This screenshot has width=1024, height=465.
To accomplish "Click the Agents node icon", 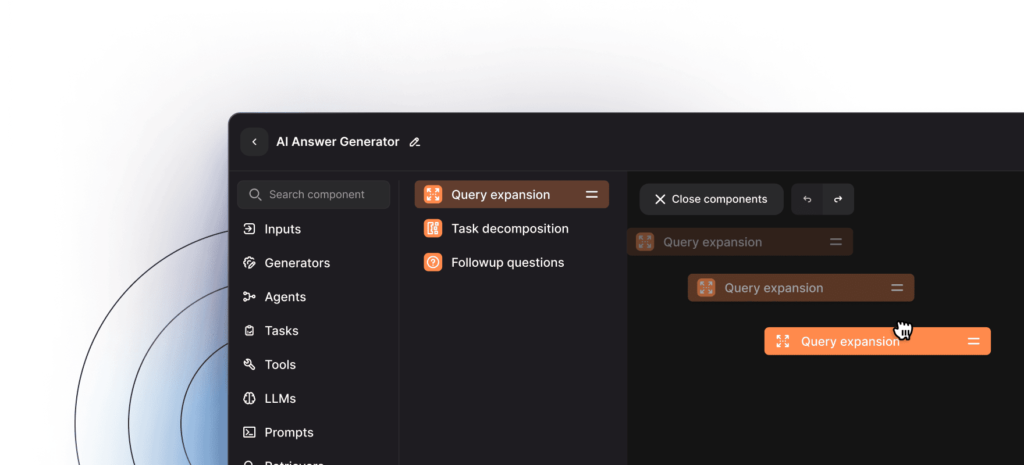I will point(249,297).
